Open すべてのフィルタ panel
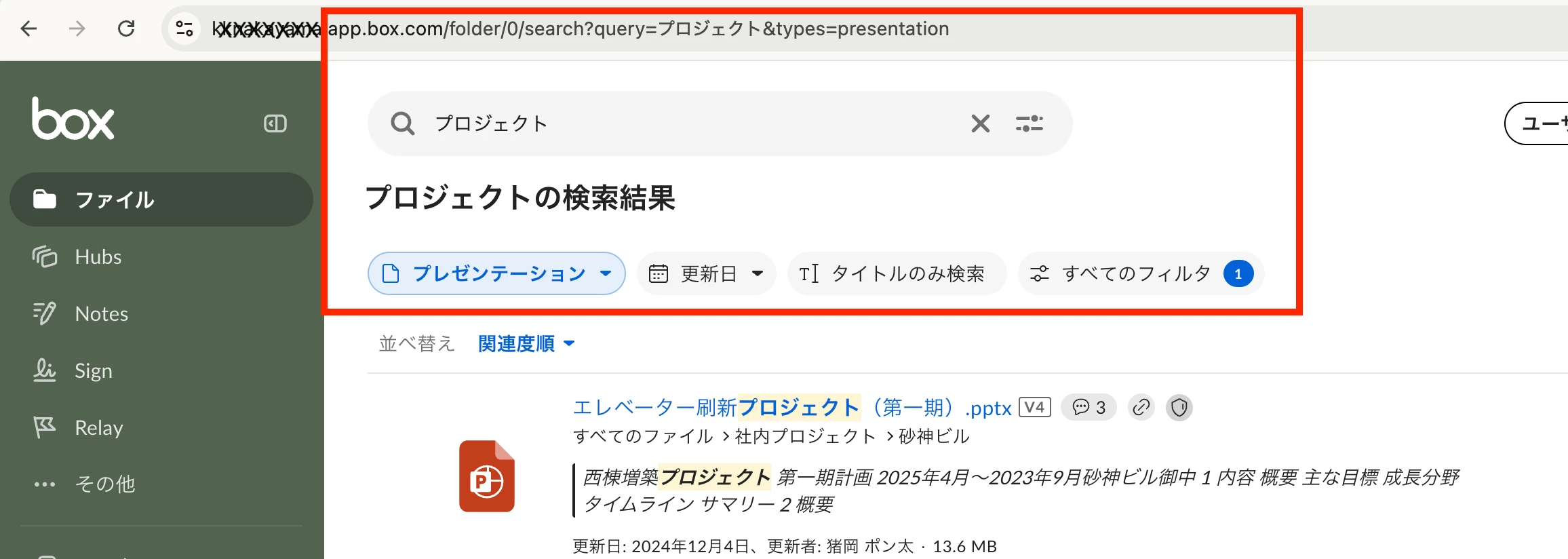Viewport: 1568px width, 559px height. tap(1141, 273)
